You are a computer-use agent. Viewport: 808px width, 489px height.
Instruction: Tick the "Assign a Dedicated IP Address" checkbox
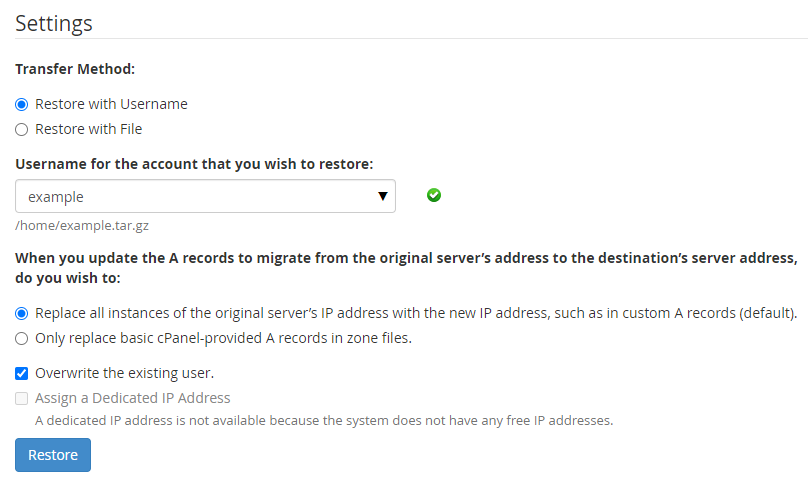pos(22,398)
